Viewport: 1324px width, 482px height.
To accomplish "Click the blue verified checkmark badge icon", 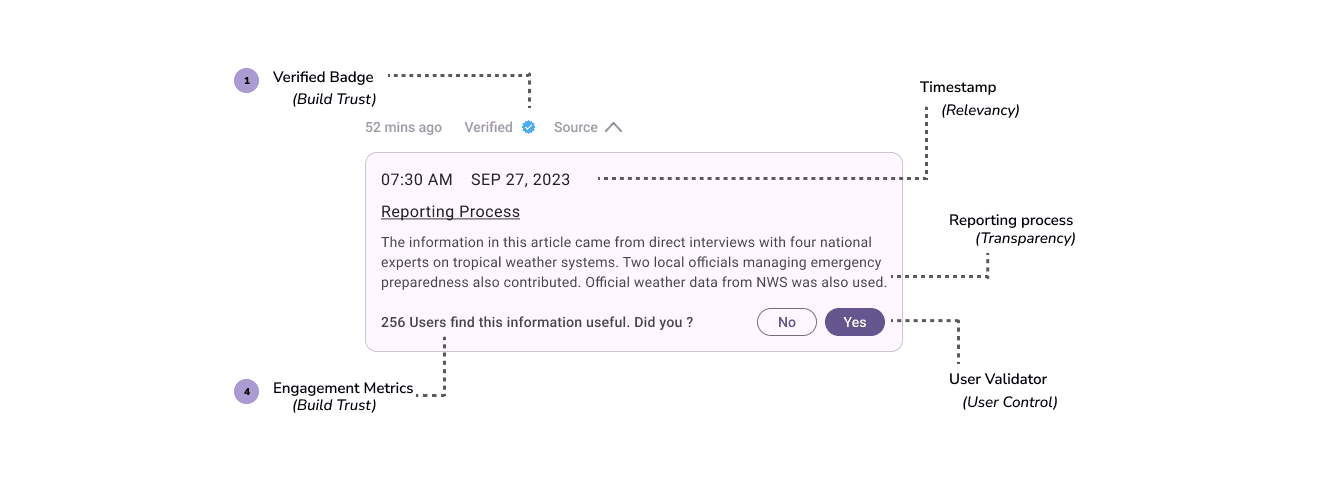I will (529, 127).
